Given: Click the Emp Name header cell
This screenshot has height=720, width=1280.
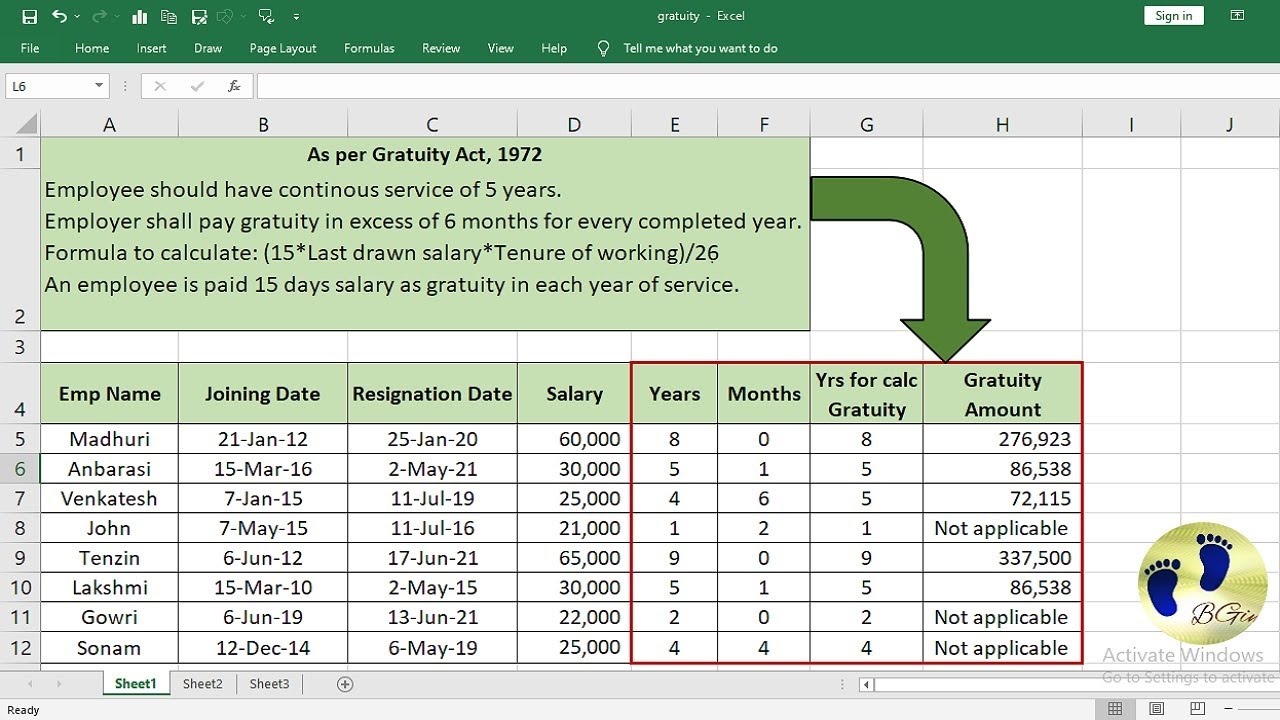Looking at the screenshot, I should pos(109,393).
